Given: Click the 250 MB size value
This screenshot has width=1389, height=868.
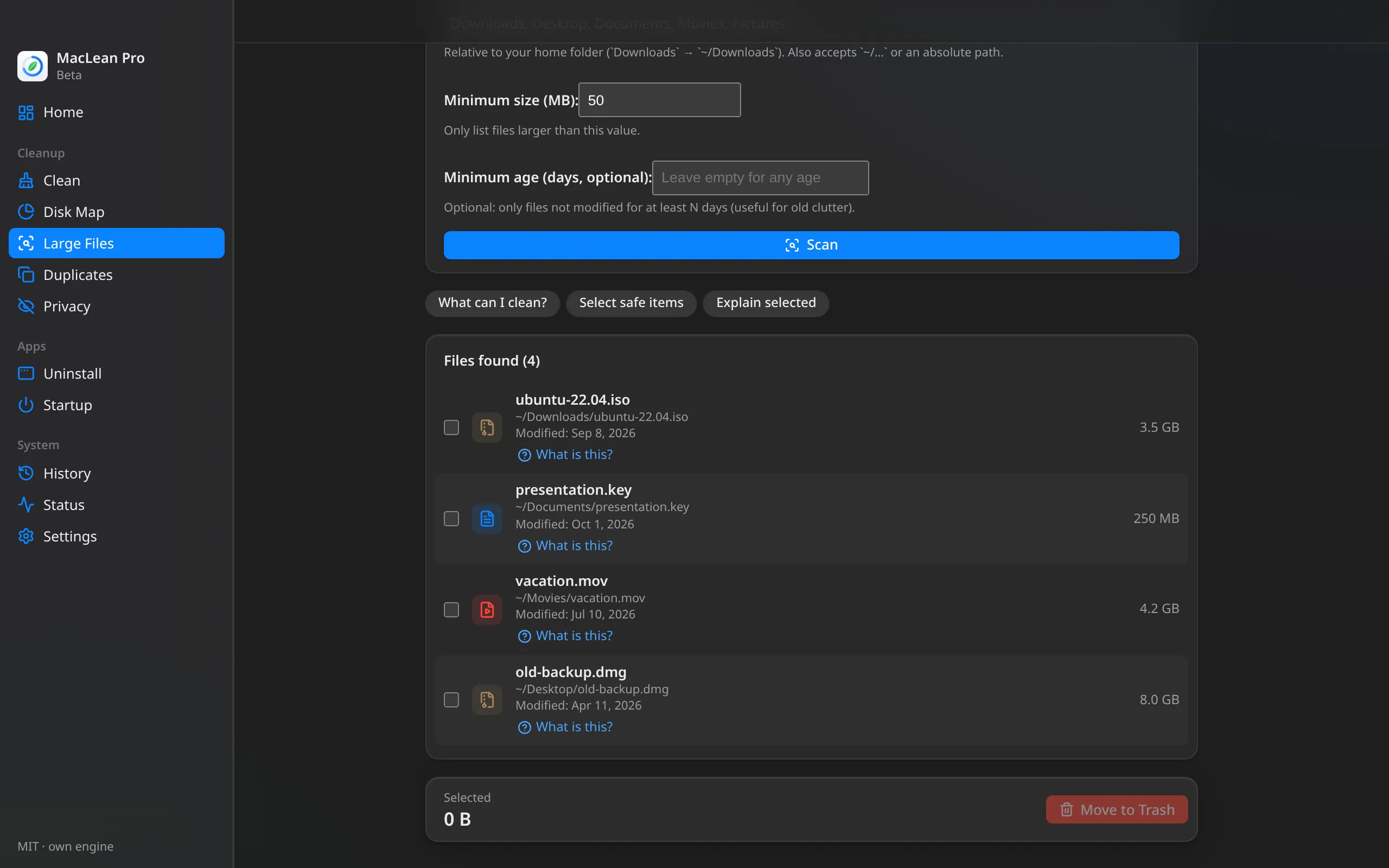Looking at the screenshot, I should tap(1156, 519).
